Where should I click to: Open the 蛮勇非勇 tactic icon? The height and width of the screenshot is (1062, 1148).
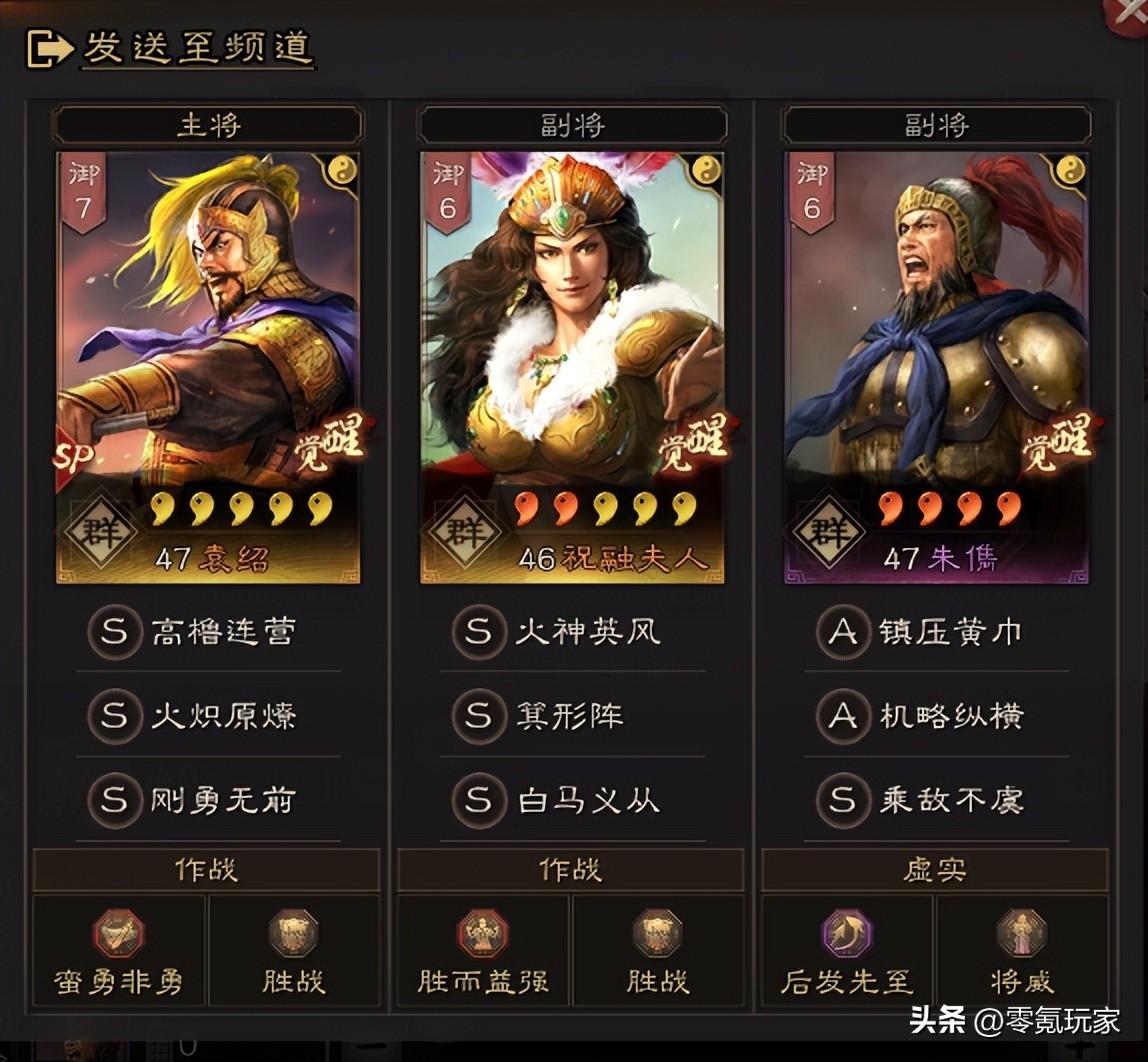[119, 933]
